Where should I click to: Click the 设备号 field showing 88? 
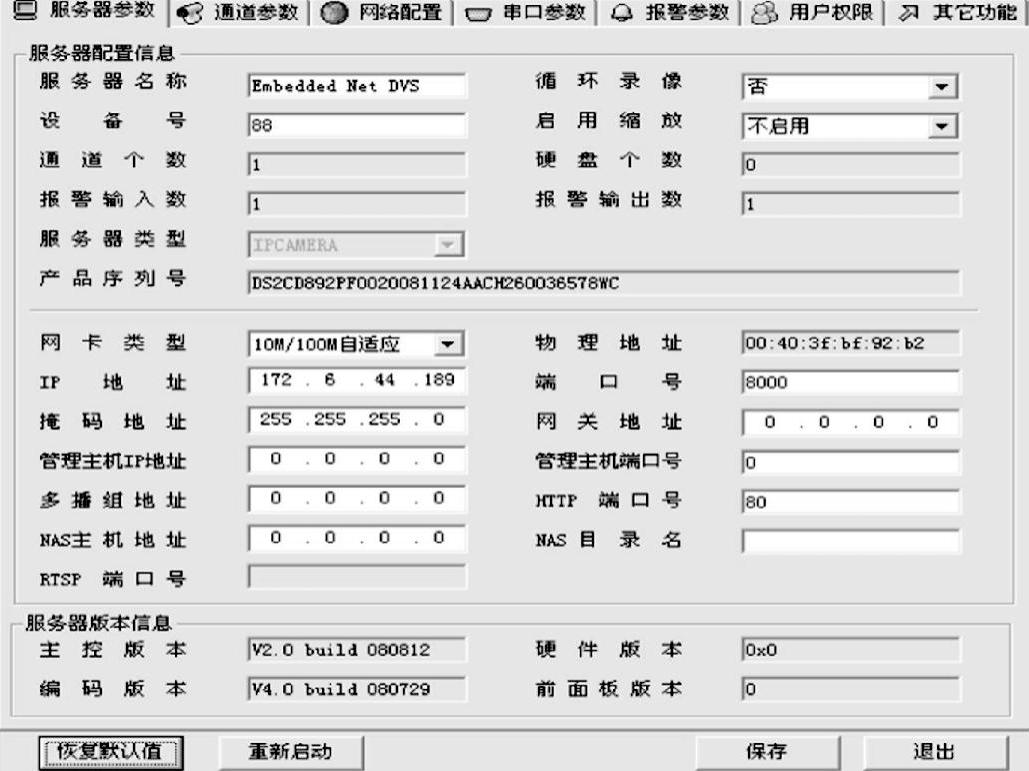357,125
